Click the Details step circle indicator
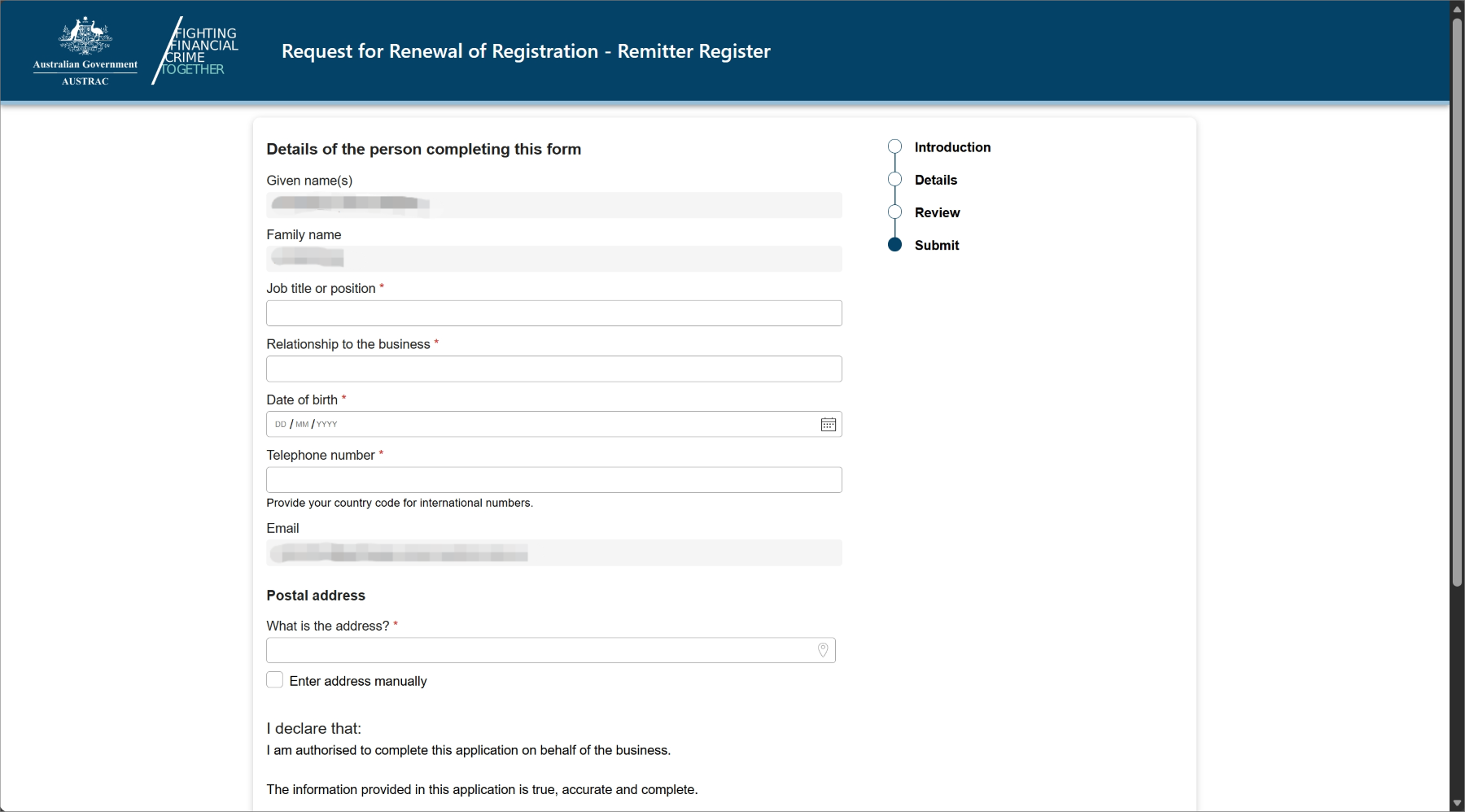This screenshot has height=812, width=1465. click(894, 180)
